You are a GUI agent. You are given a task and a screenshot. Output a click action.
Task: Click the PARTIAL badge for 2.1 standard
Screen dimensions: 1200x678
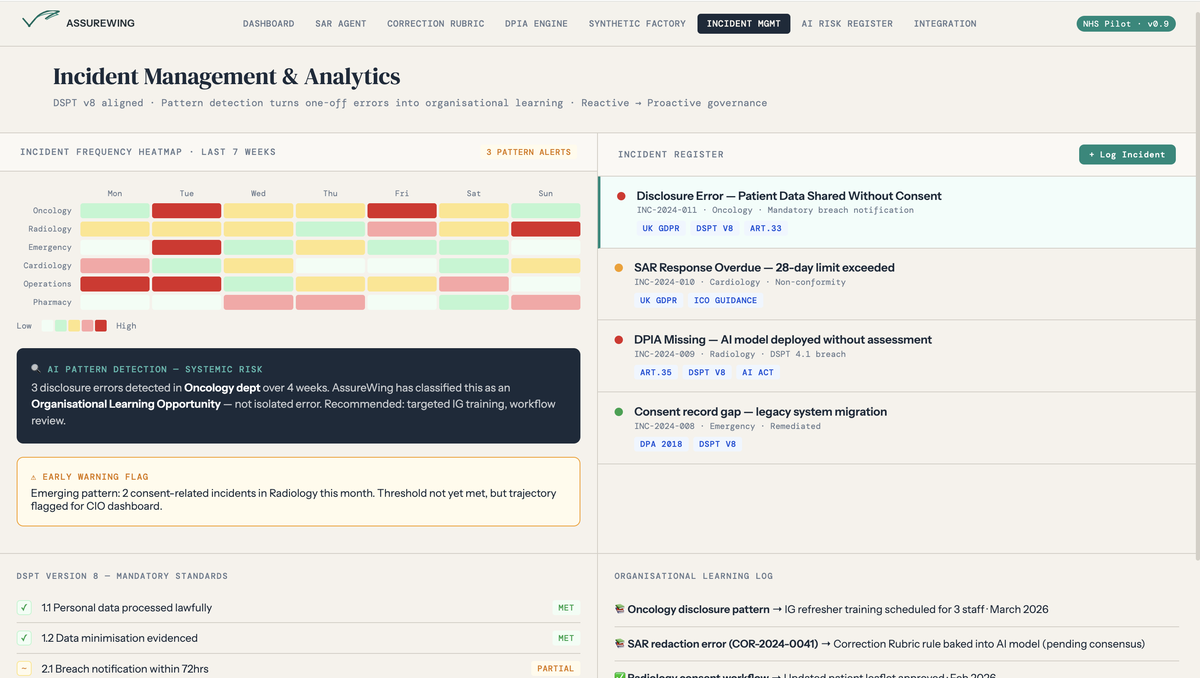pos(556,668)
